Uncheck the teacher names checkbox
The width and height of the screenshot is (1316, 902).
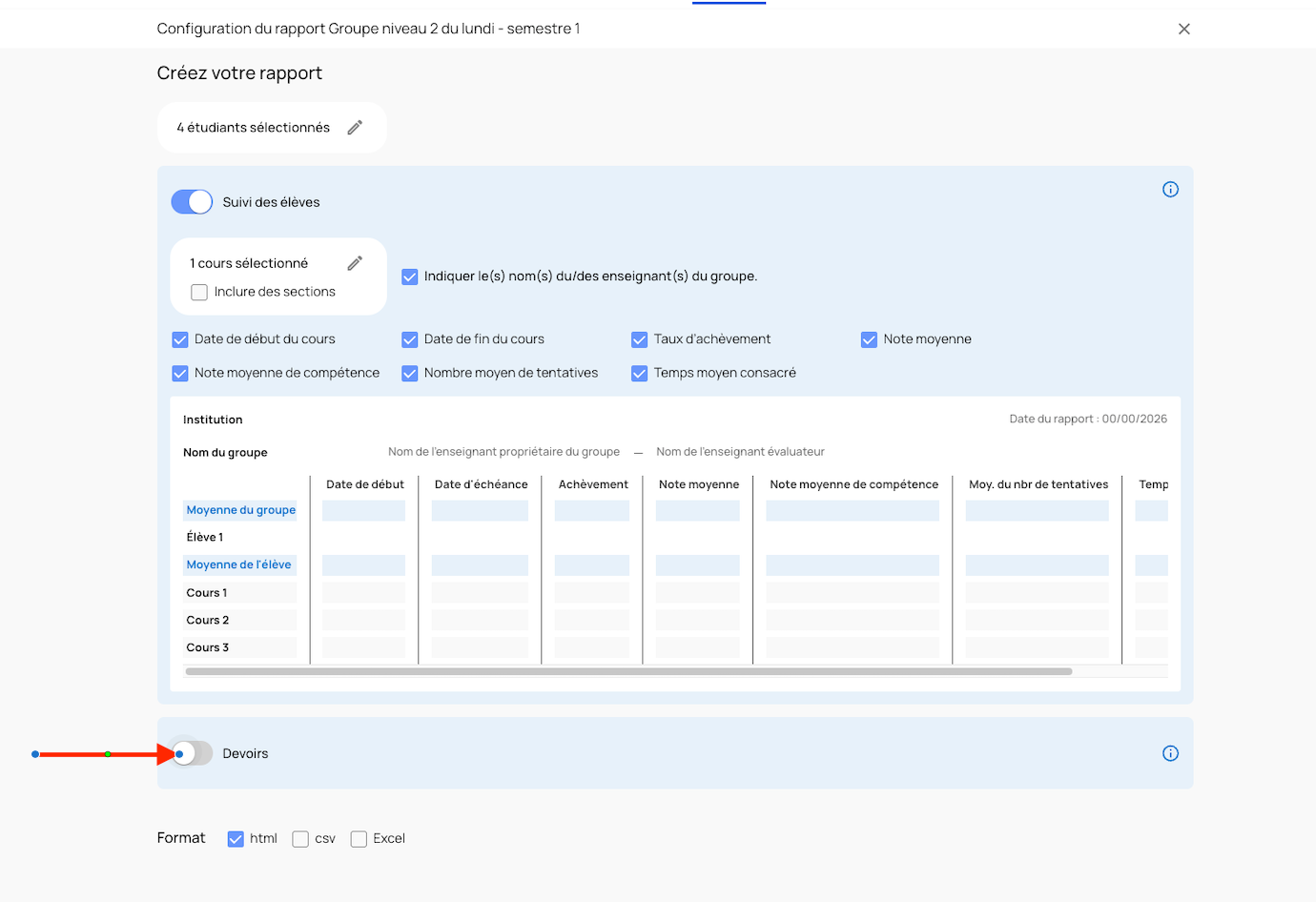410,277
